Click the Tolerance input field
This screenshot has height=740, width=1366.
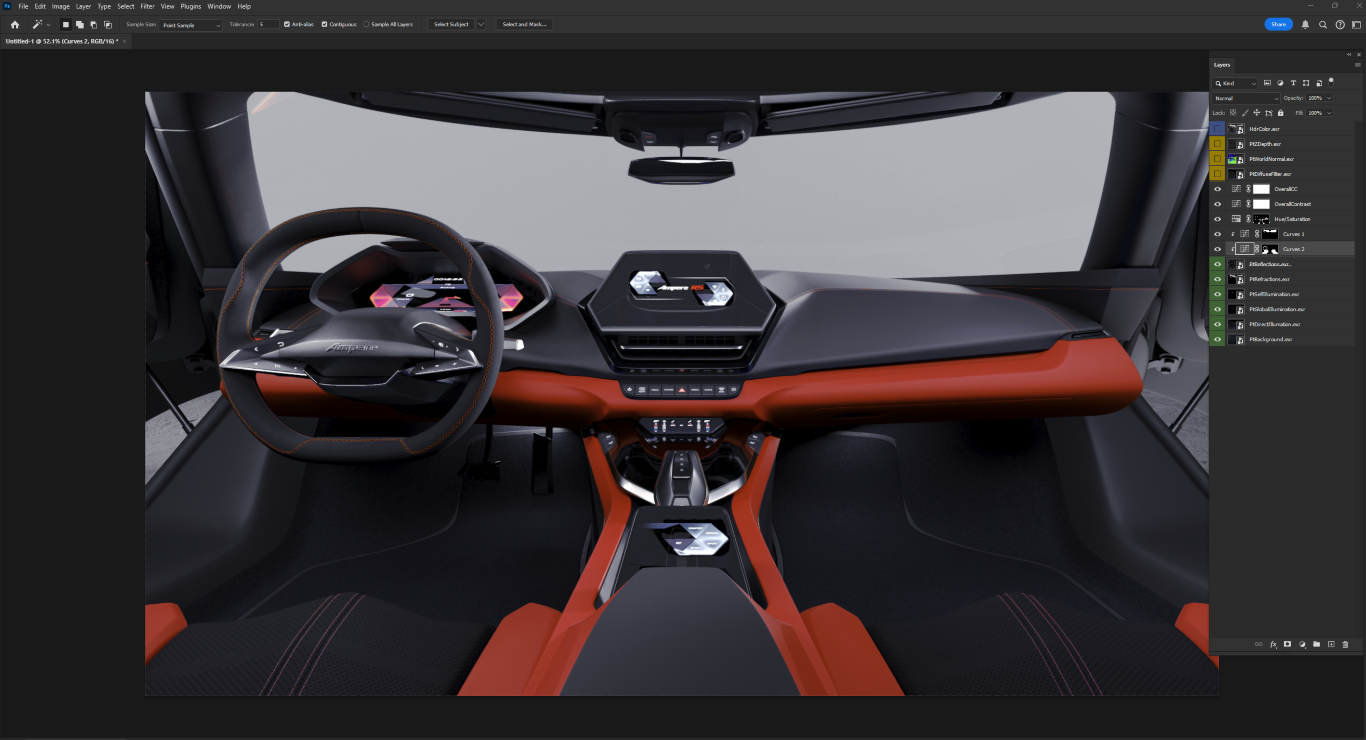(x=268, y=24)
